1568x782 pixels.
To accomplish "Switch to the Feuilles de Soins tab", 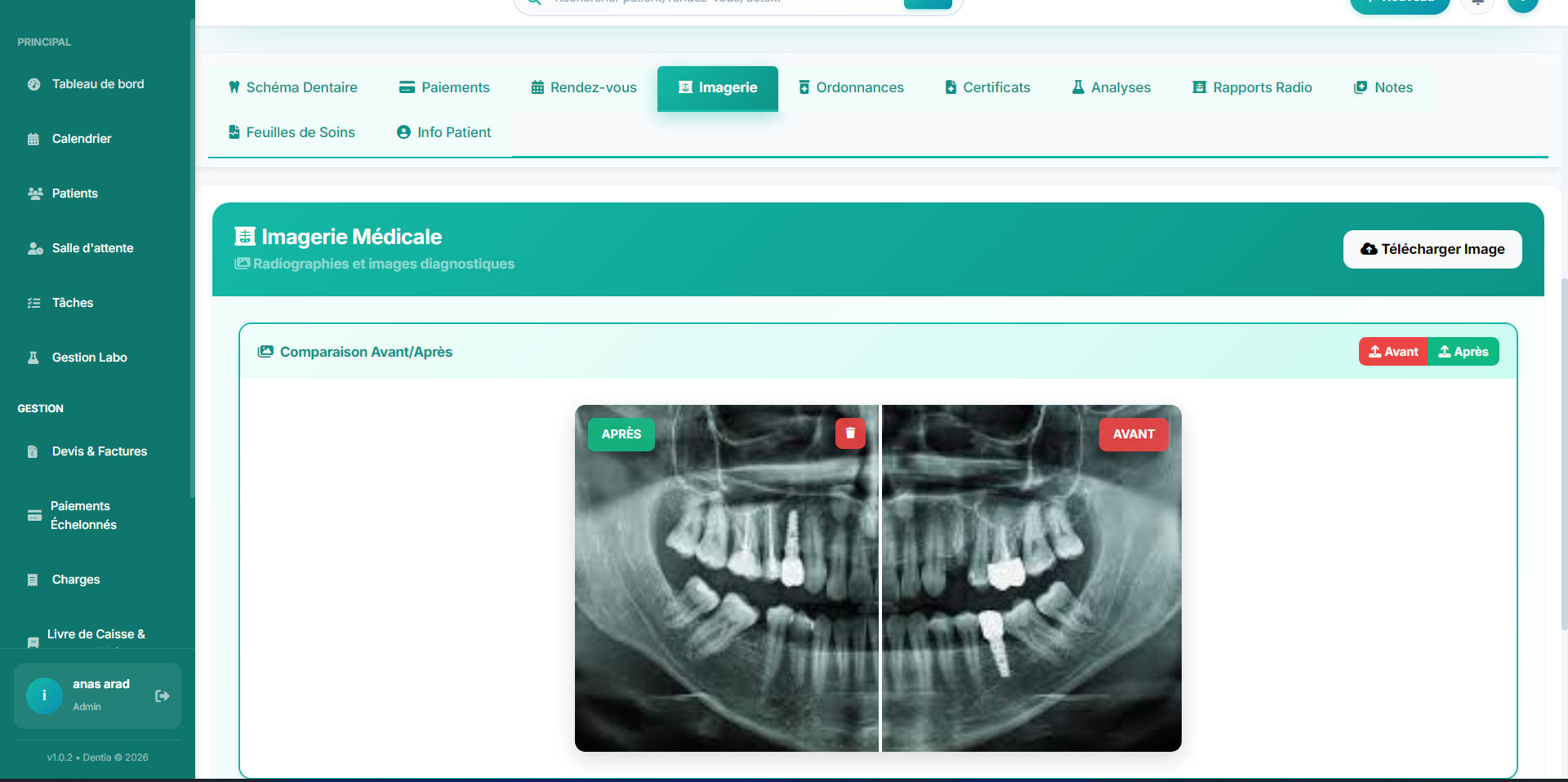I will (x=292, y=132).
